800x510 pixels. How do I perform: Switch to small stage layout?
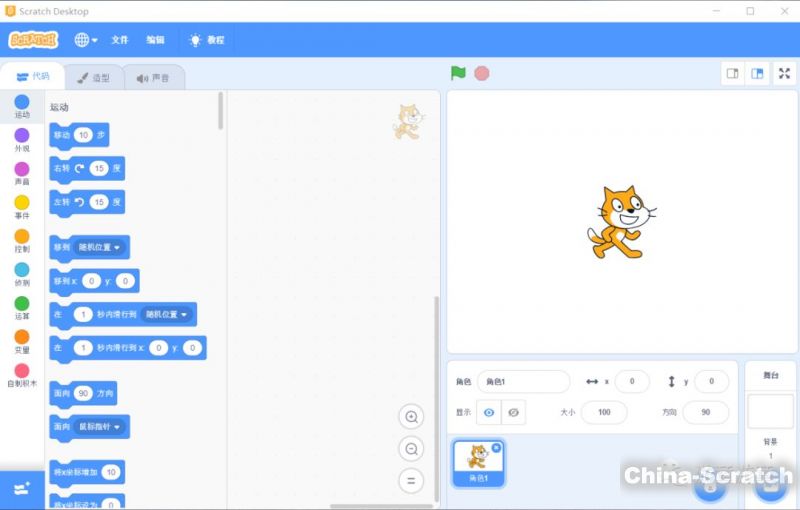pos(733,73)
